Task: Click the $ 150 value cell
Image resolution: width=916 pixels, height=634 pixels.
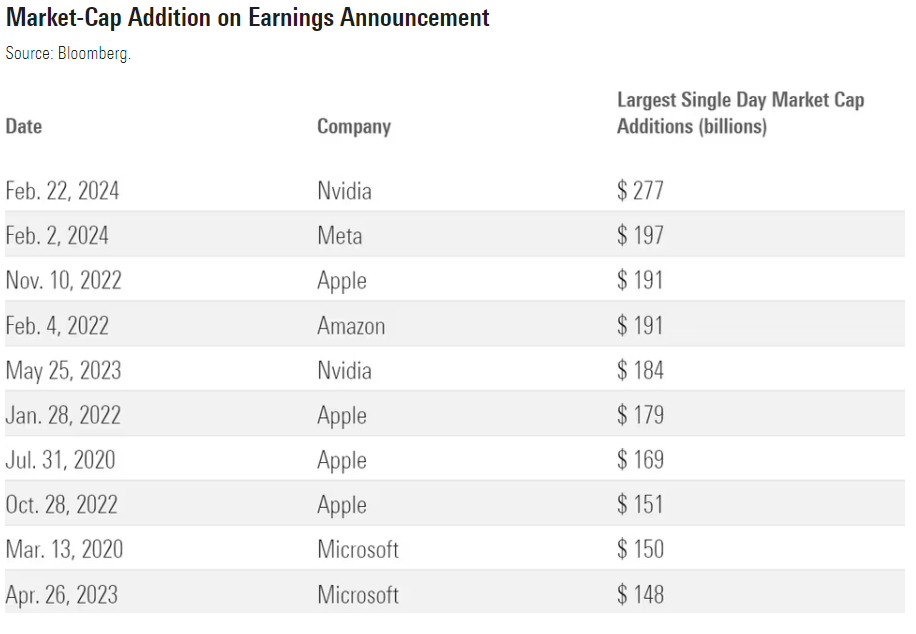Action: [x=640, y=550]
